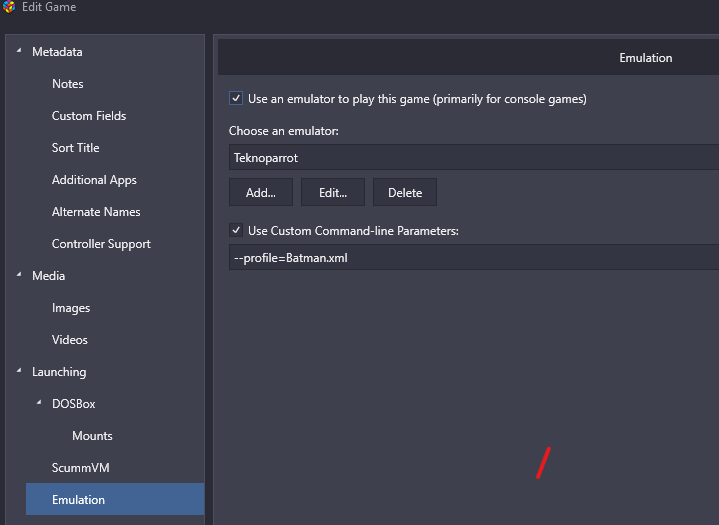719x525 pixels.
Task: Go to Sort Title page
Action: (76, 148)
